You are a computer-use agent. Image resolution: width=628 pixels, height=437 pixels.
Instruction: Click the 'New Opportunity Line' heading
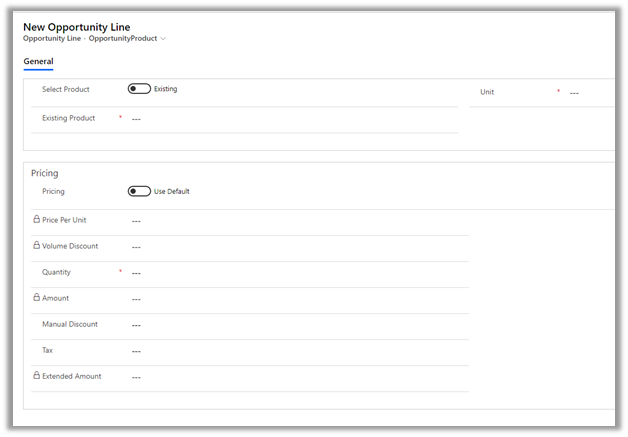[x=76, y=27]
